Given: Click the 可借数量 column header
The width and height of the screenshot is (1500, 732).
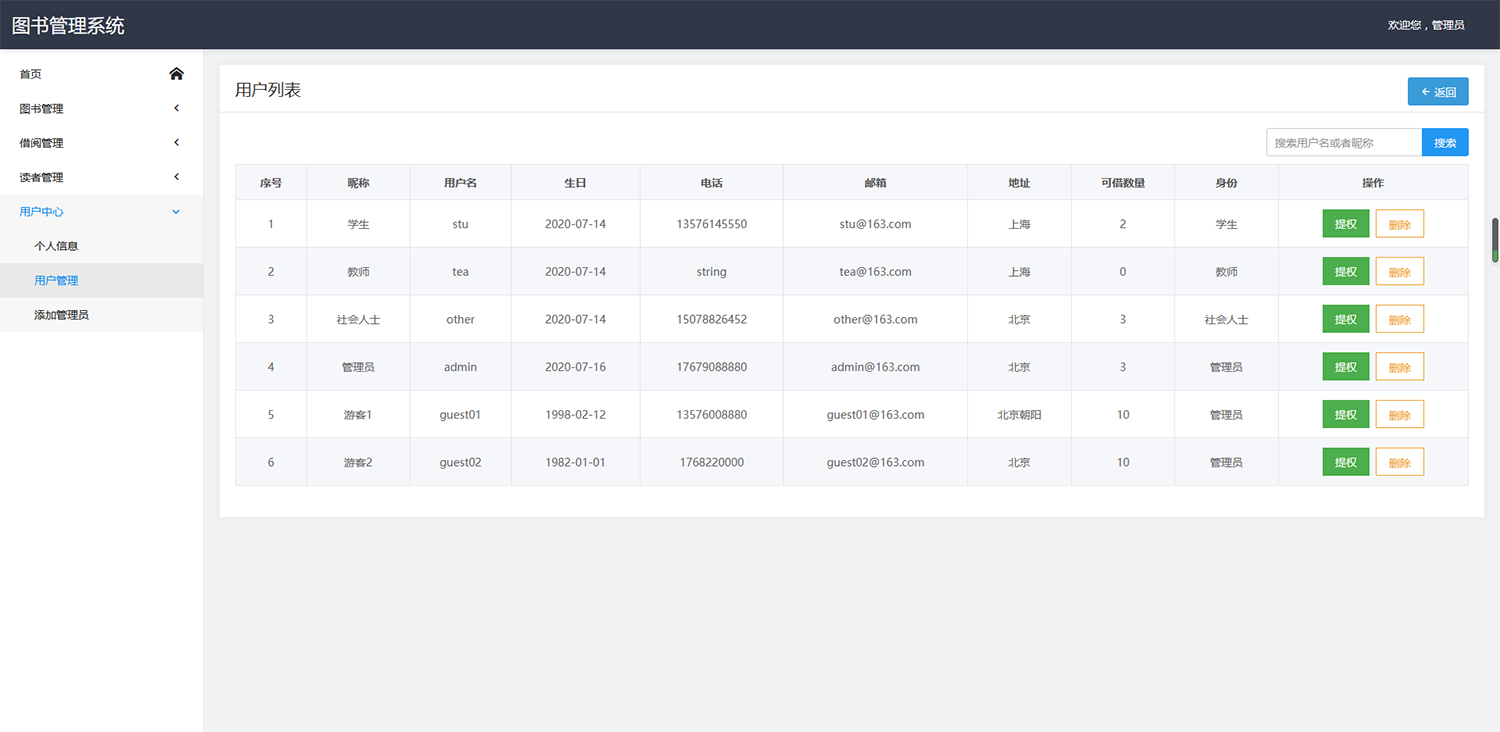Looking at the screenshot, I should click(1123, 183).
